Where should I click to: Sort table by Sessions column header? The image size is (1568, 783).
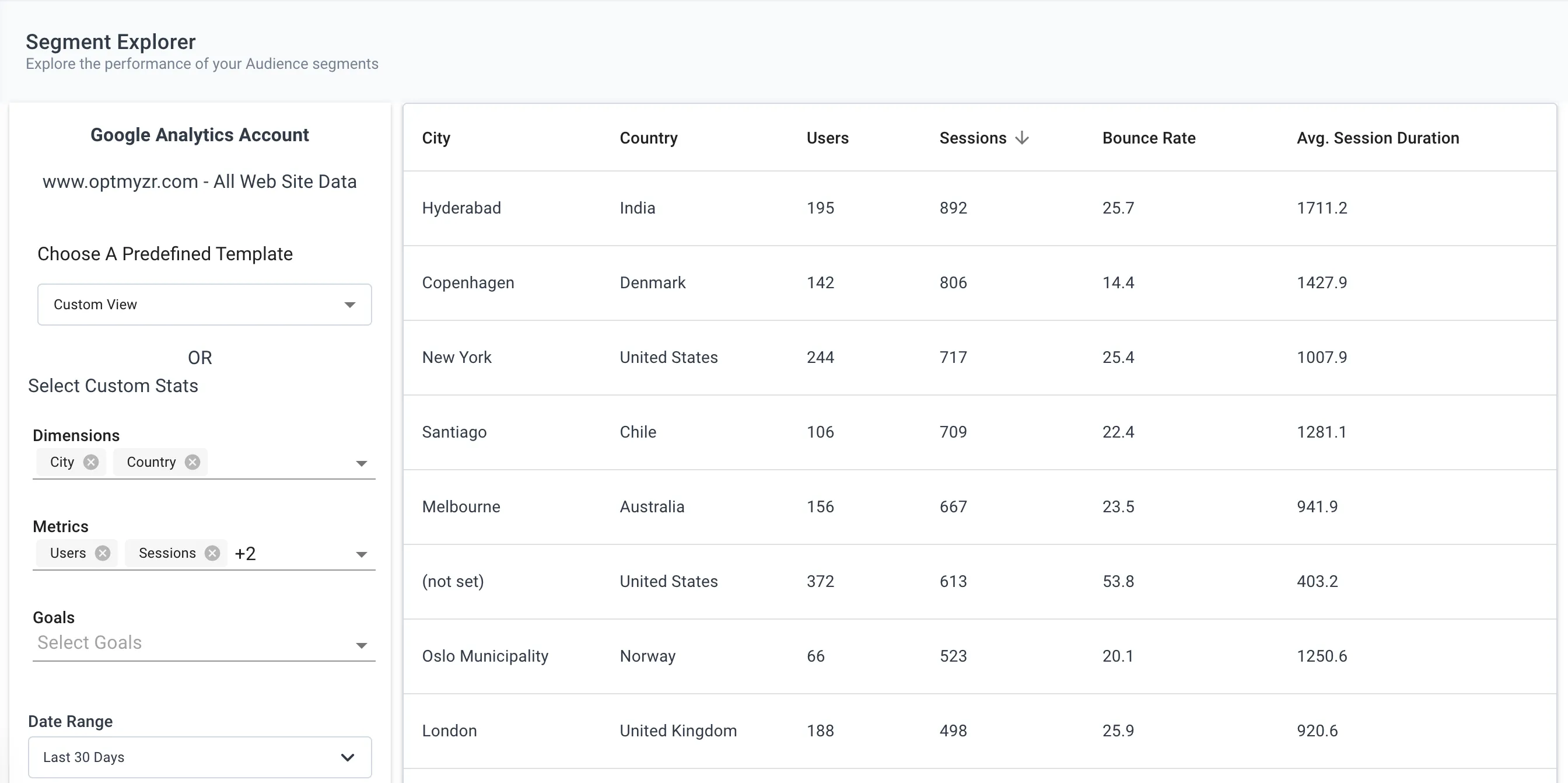click(972, 138)
